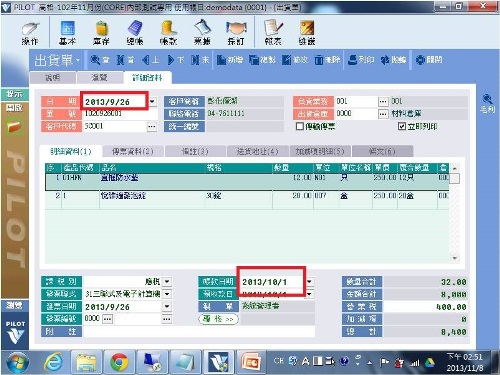Click the 查 search magnifier toolbar icon

point(99,60)
